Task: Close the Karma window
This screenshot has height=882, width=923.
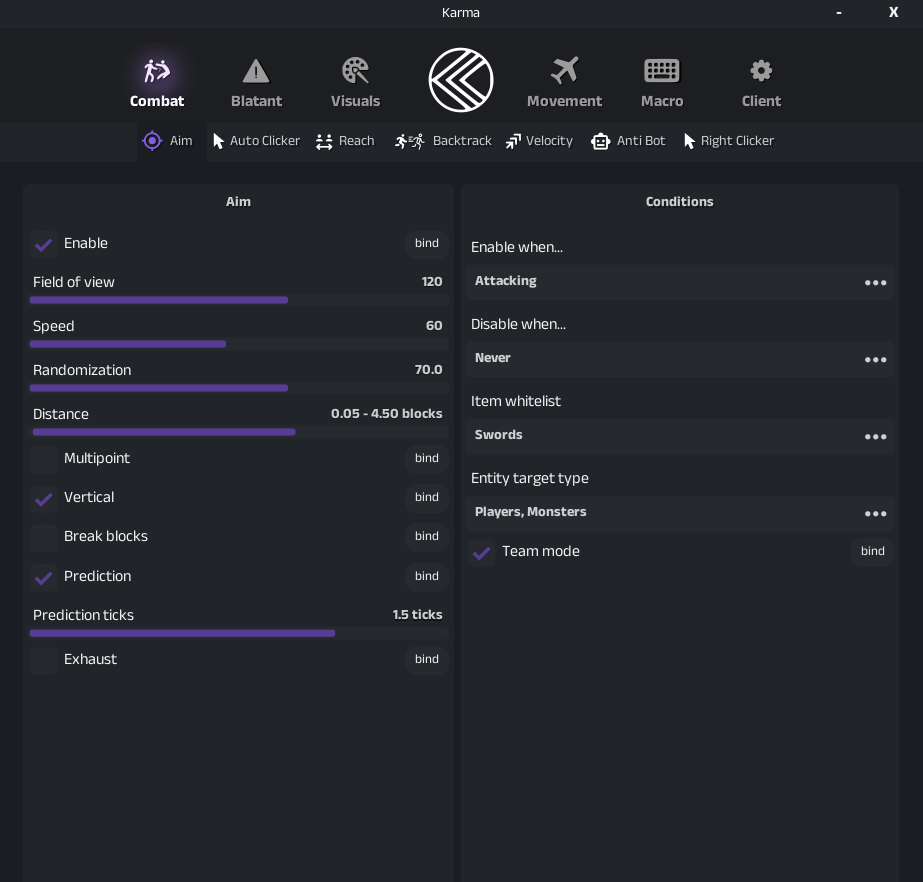Action: 894,12
